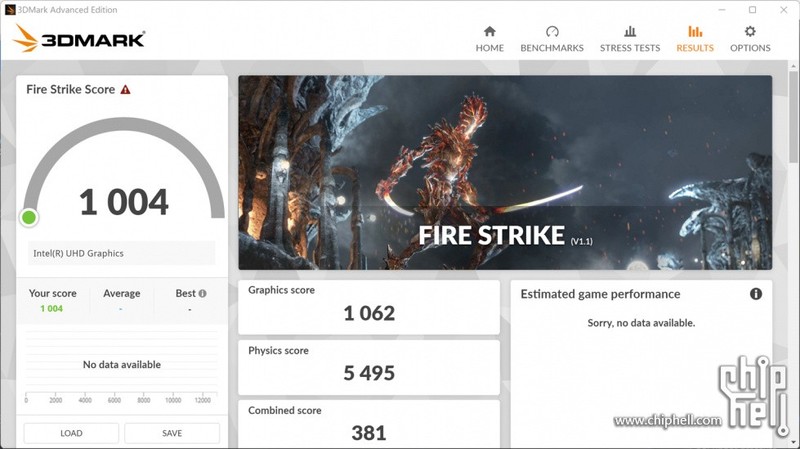The image size is (800, 449).
Task: Click the Physics score value 5 495
Action: pyautogui.click(x=369, y=373)
